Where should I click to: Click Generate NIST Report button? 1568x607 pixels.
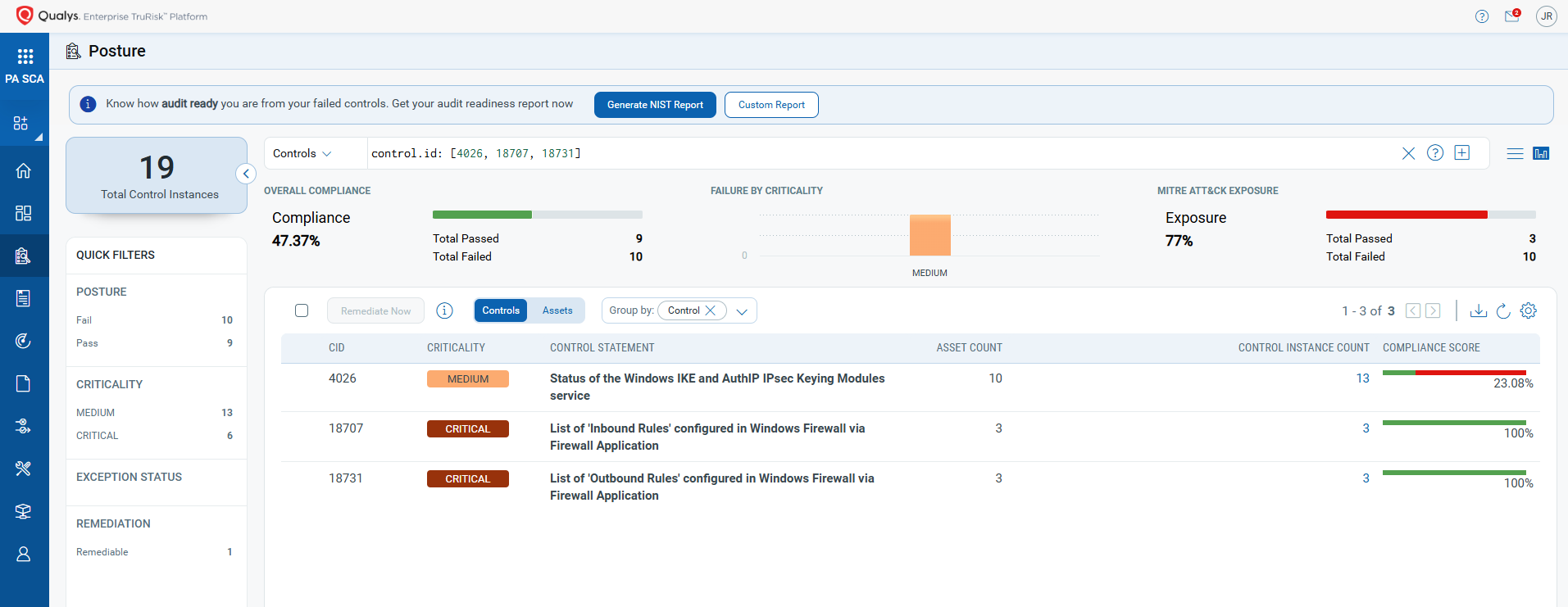pyautogui.click(x=655, y=105)
